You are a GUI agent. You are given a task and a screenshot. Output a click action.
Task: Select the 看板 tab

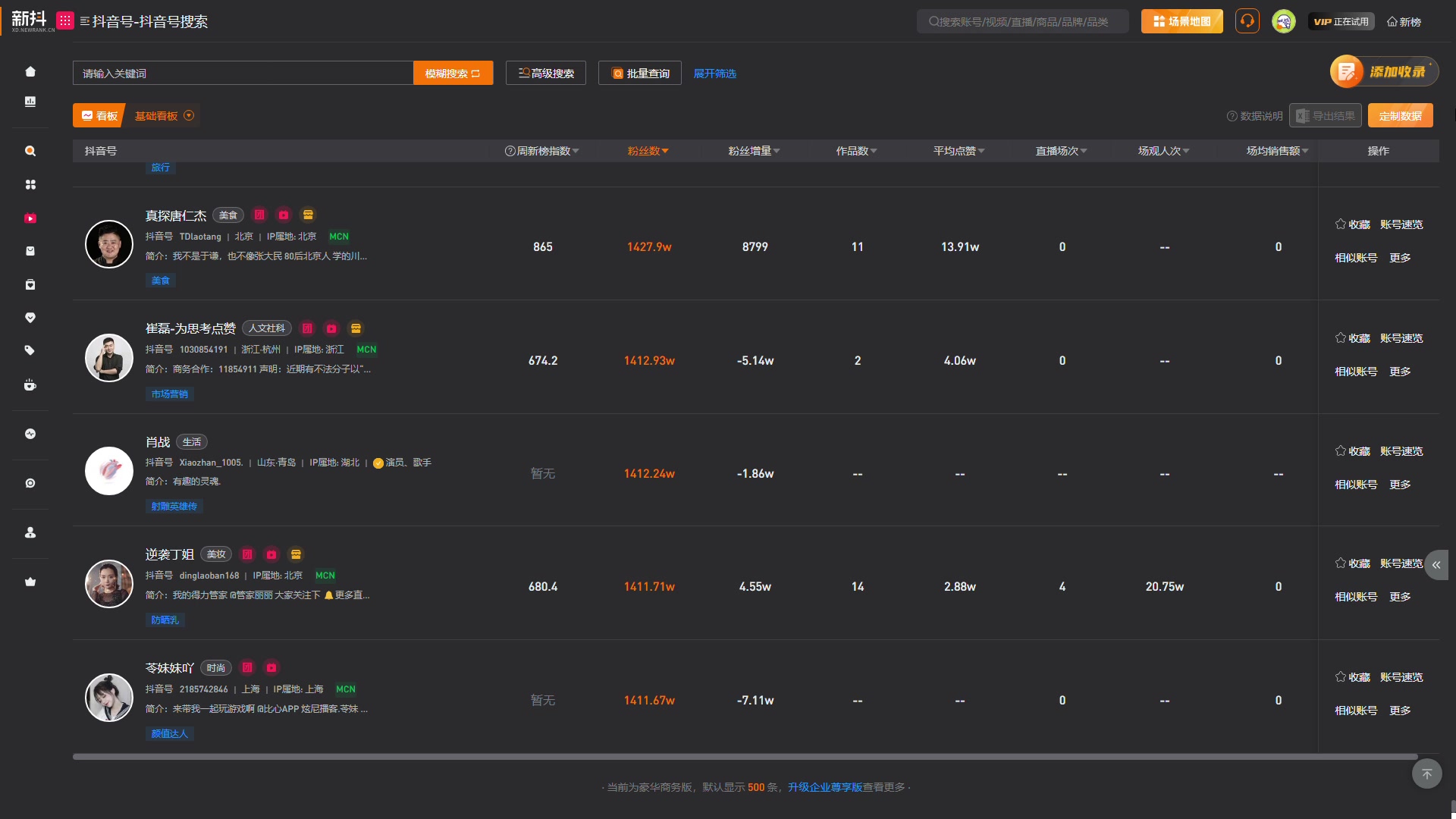[99, 116]
